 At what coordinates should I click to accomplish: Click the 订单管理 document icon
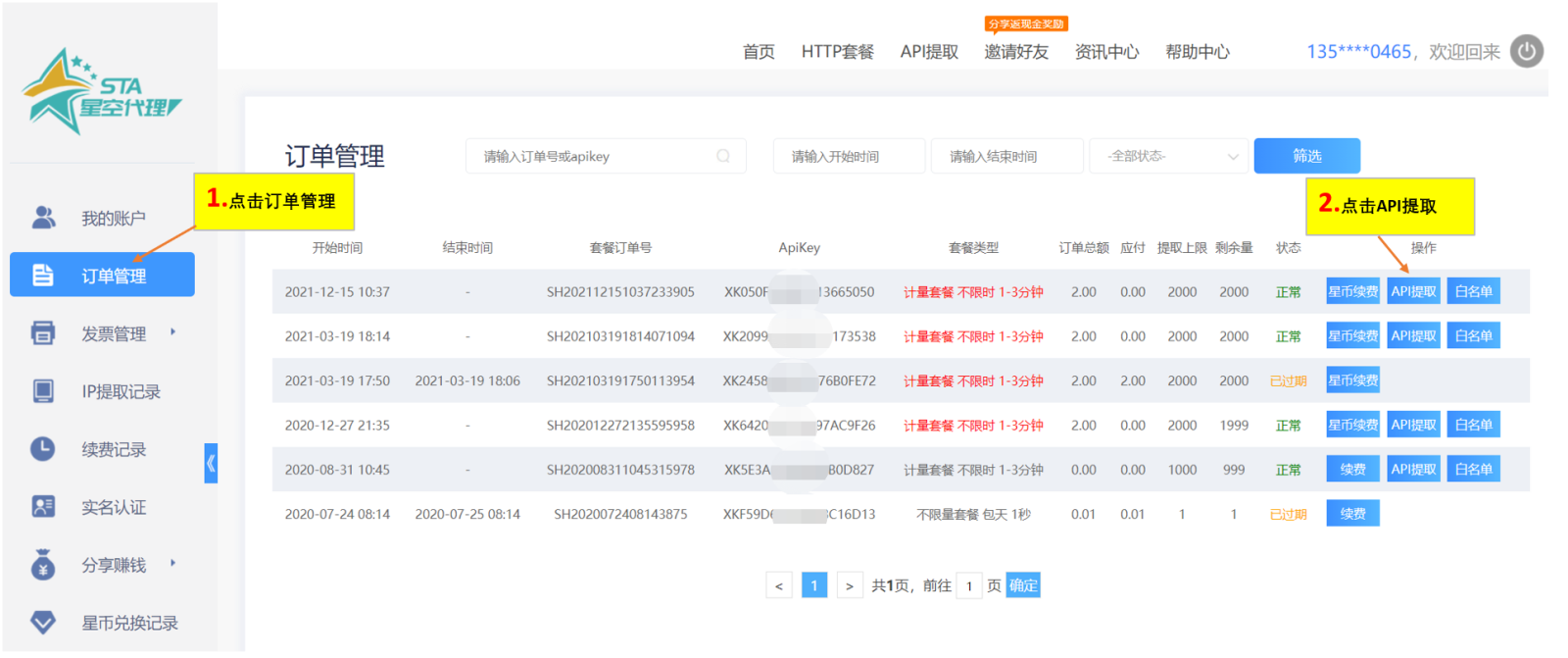coord(43,275)
